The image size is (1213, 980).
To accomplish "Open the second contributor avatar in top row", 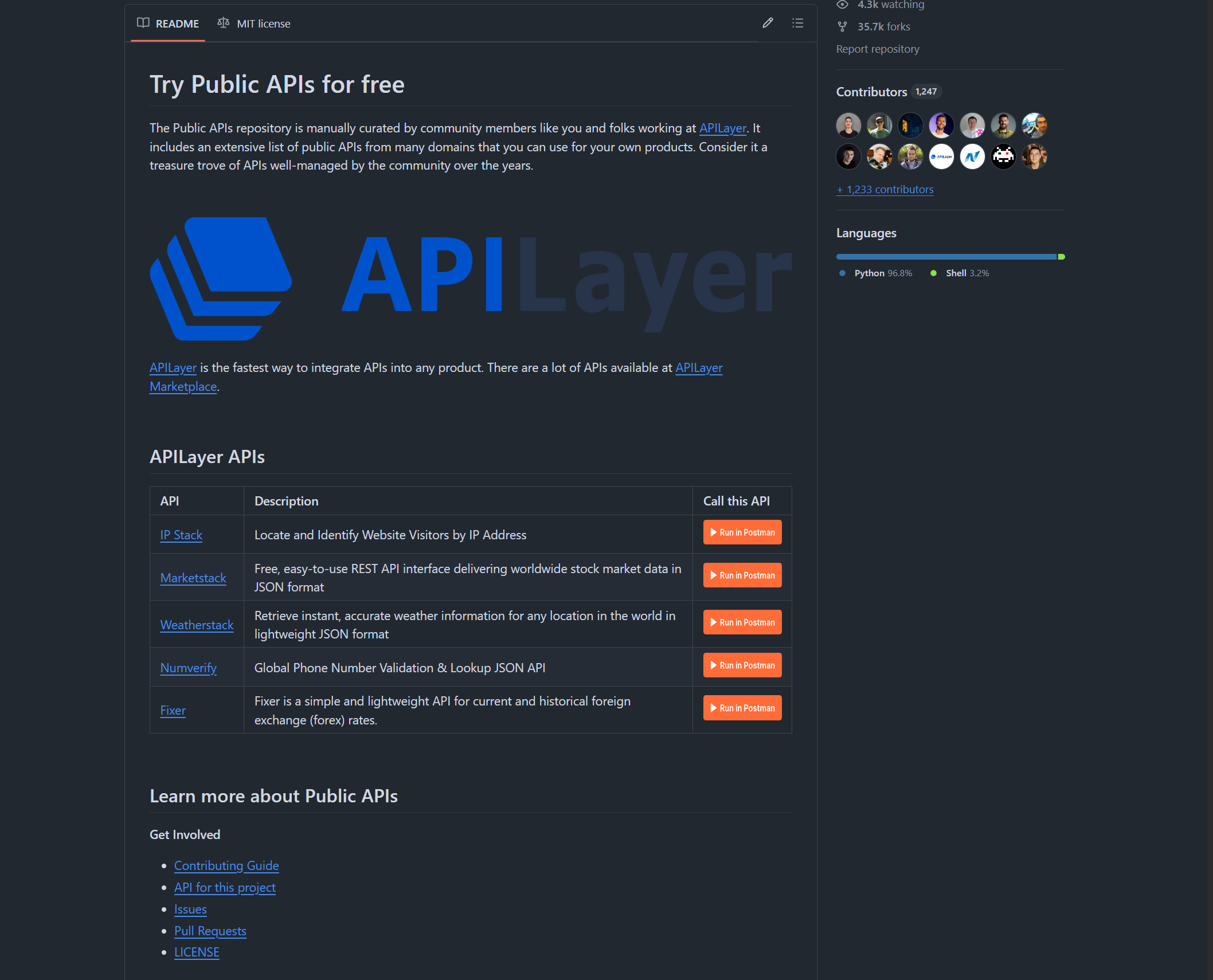I will 879,126.
